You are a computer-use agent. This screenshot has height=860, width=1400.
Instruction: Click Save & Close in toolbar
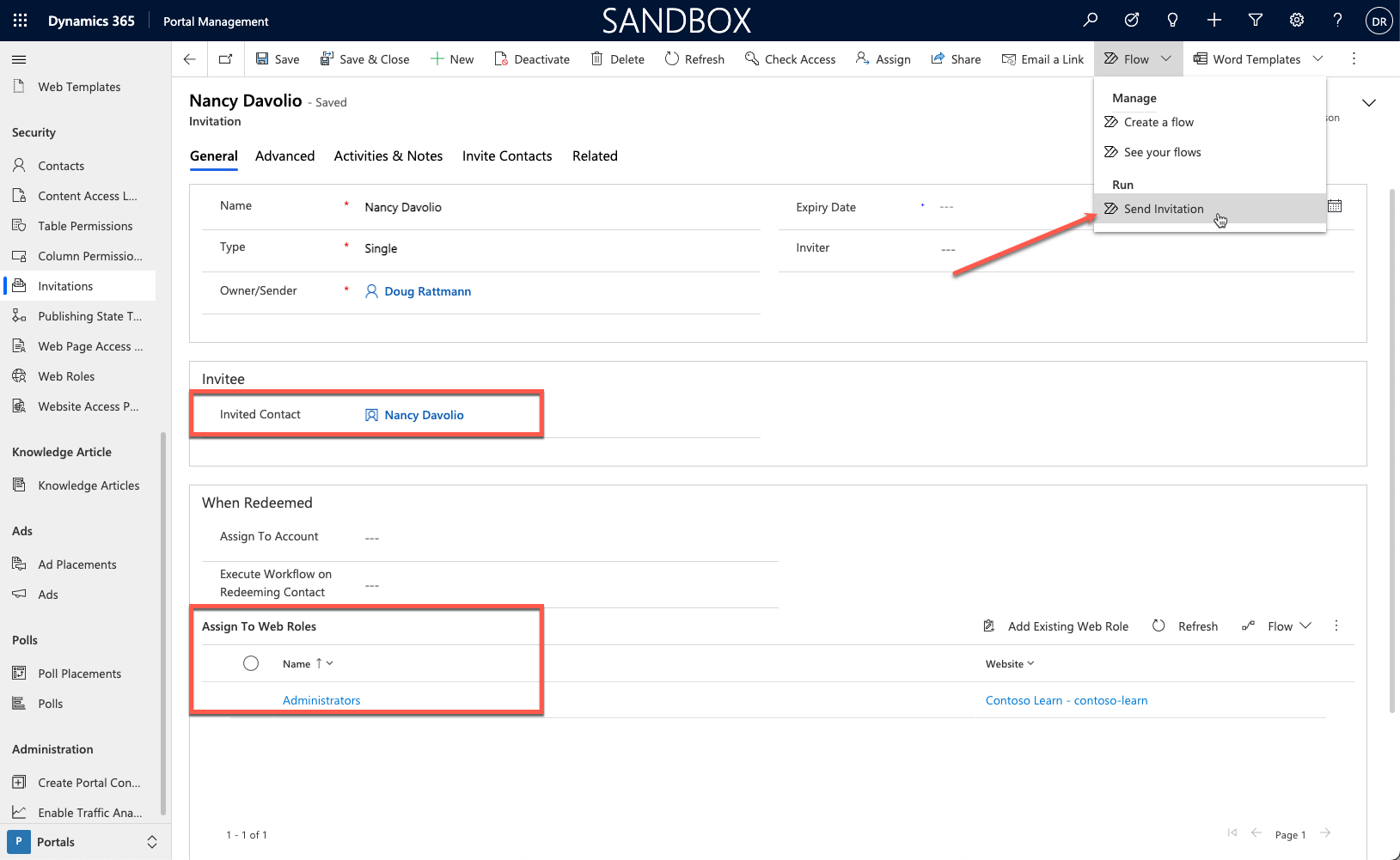[364, 59]
